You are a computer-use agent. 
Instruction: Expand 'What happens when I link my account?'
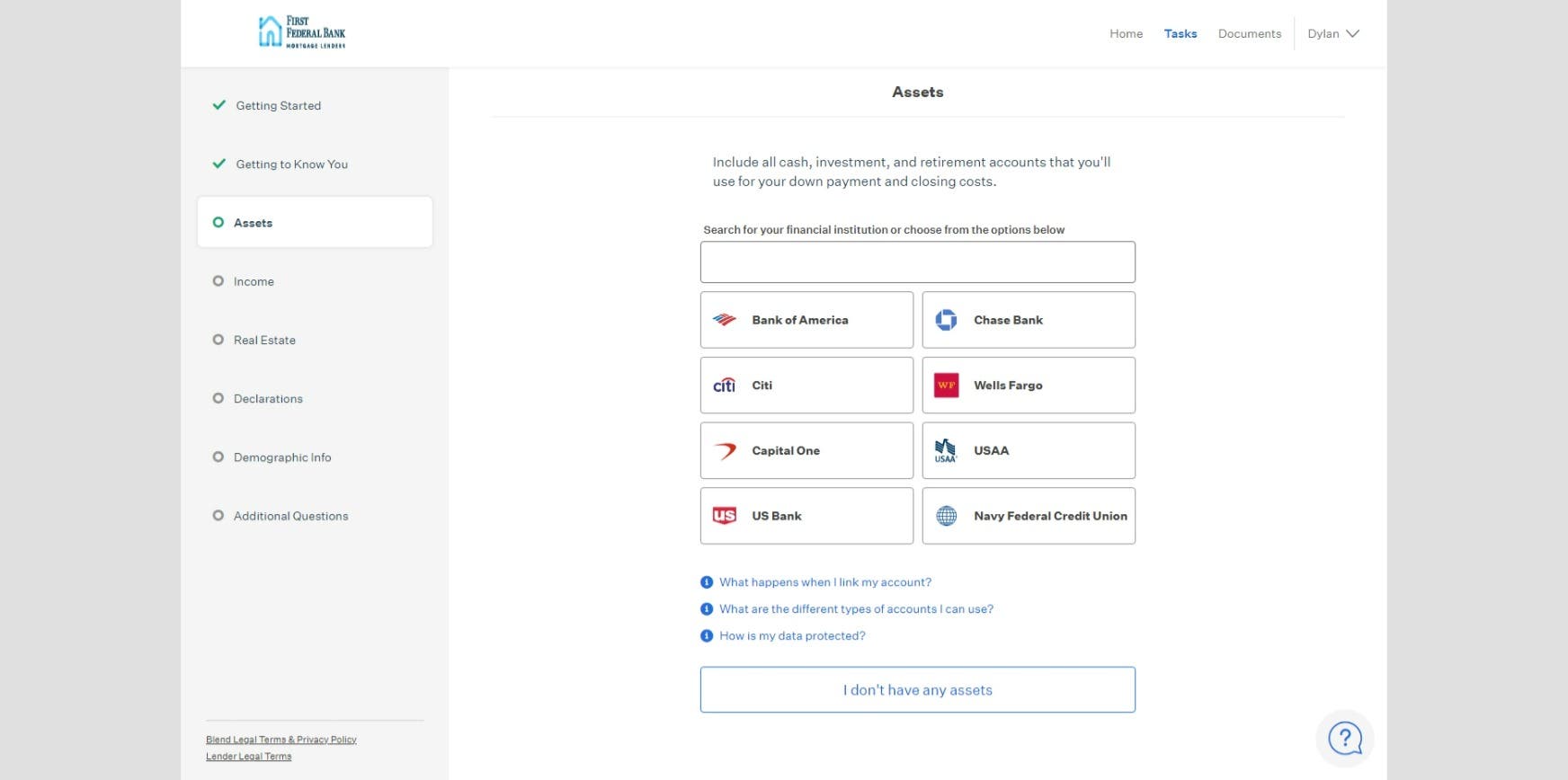coord(824,582)
